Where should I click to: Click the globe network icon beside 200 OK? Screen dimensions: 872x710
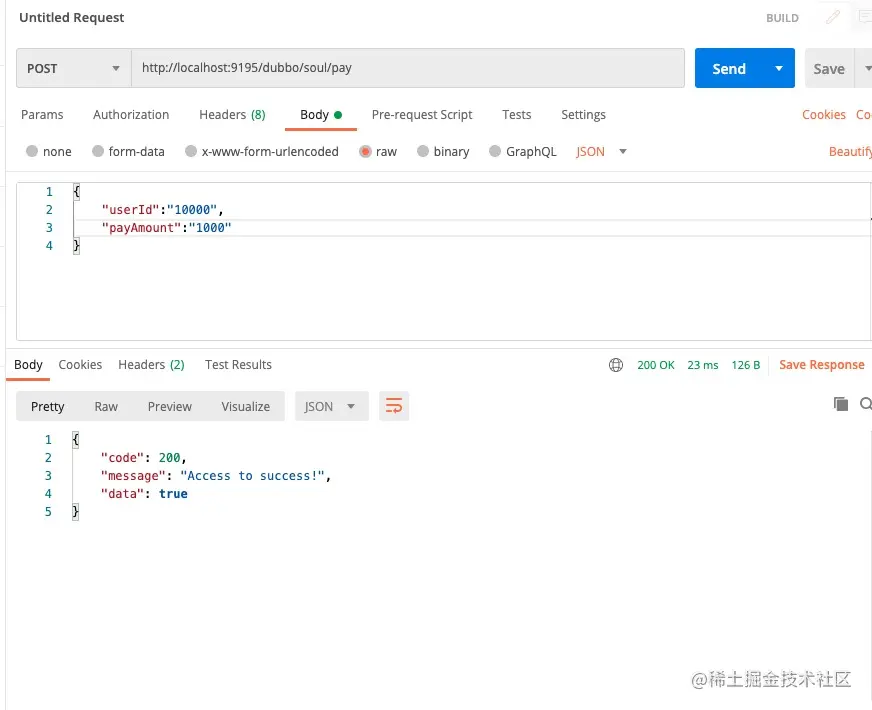(x=616, y=365)
